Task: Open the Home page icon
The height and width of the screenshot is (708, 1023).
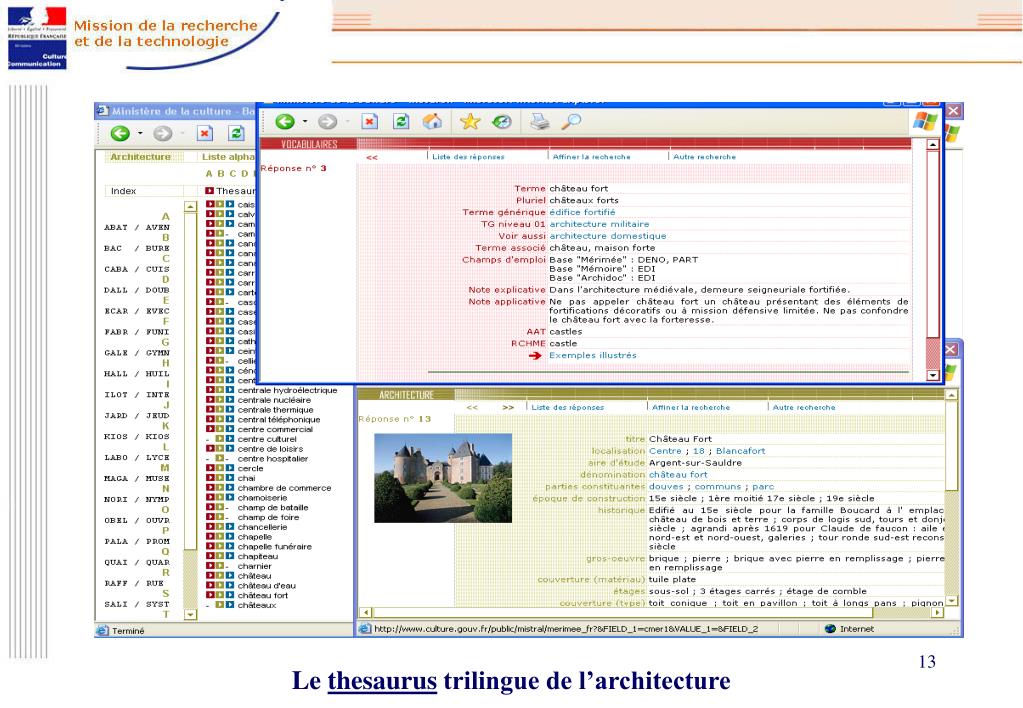Action: [433, 121]
